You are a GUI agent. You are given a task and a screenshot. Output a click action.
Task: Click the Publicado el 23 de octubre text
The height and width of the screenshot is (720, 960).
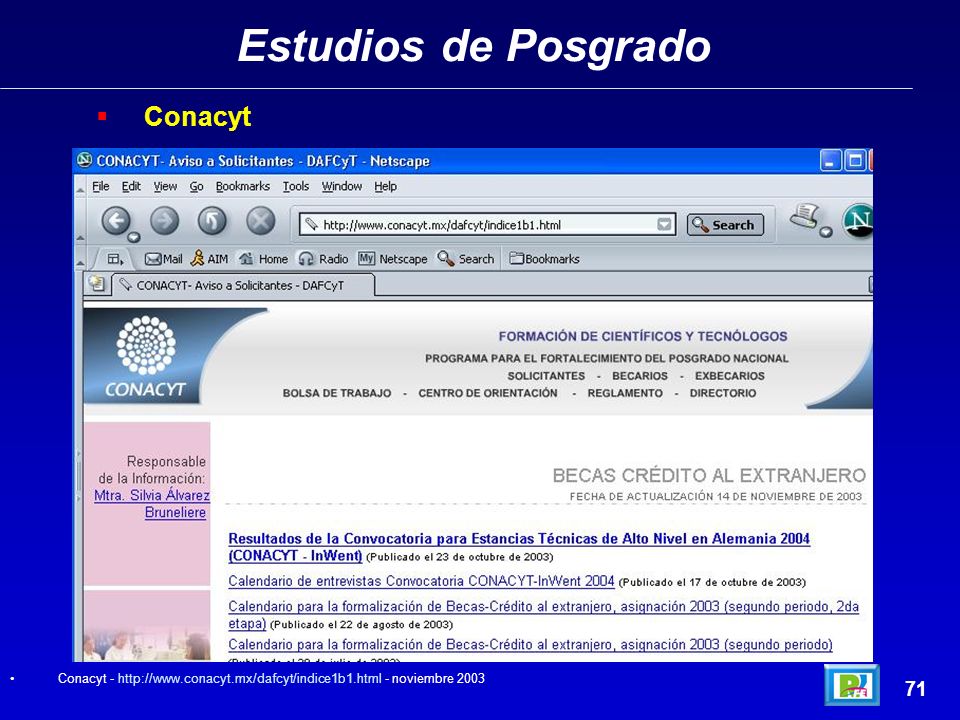(460, 557)
